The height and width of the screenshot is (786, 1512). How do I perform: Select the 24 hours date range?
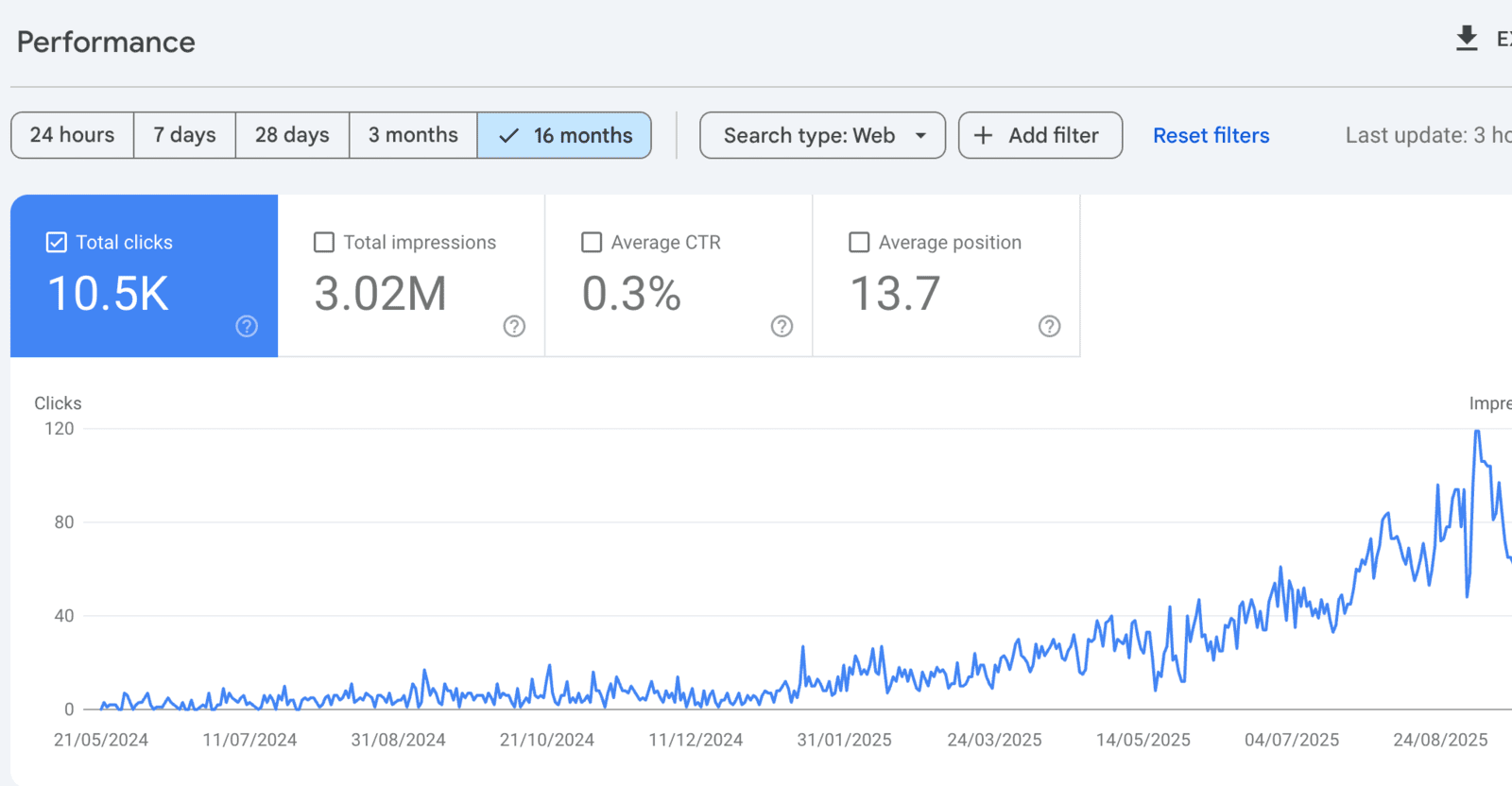72,135
